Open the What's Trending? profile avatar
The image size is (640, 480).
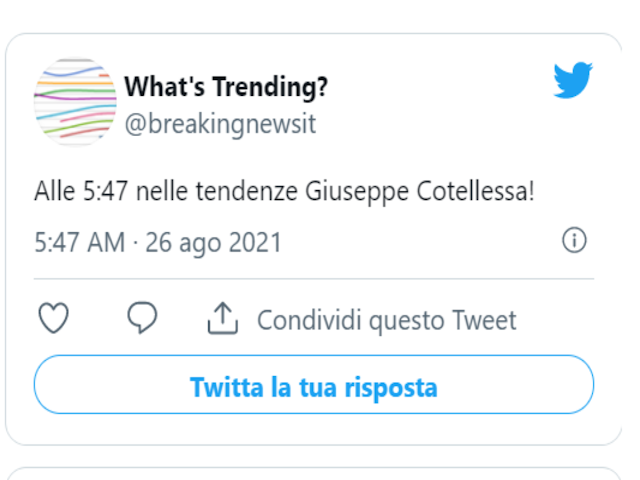[x=75, y=101]
